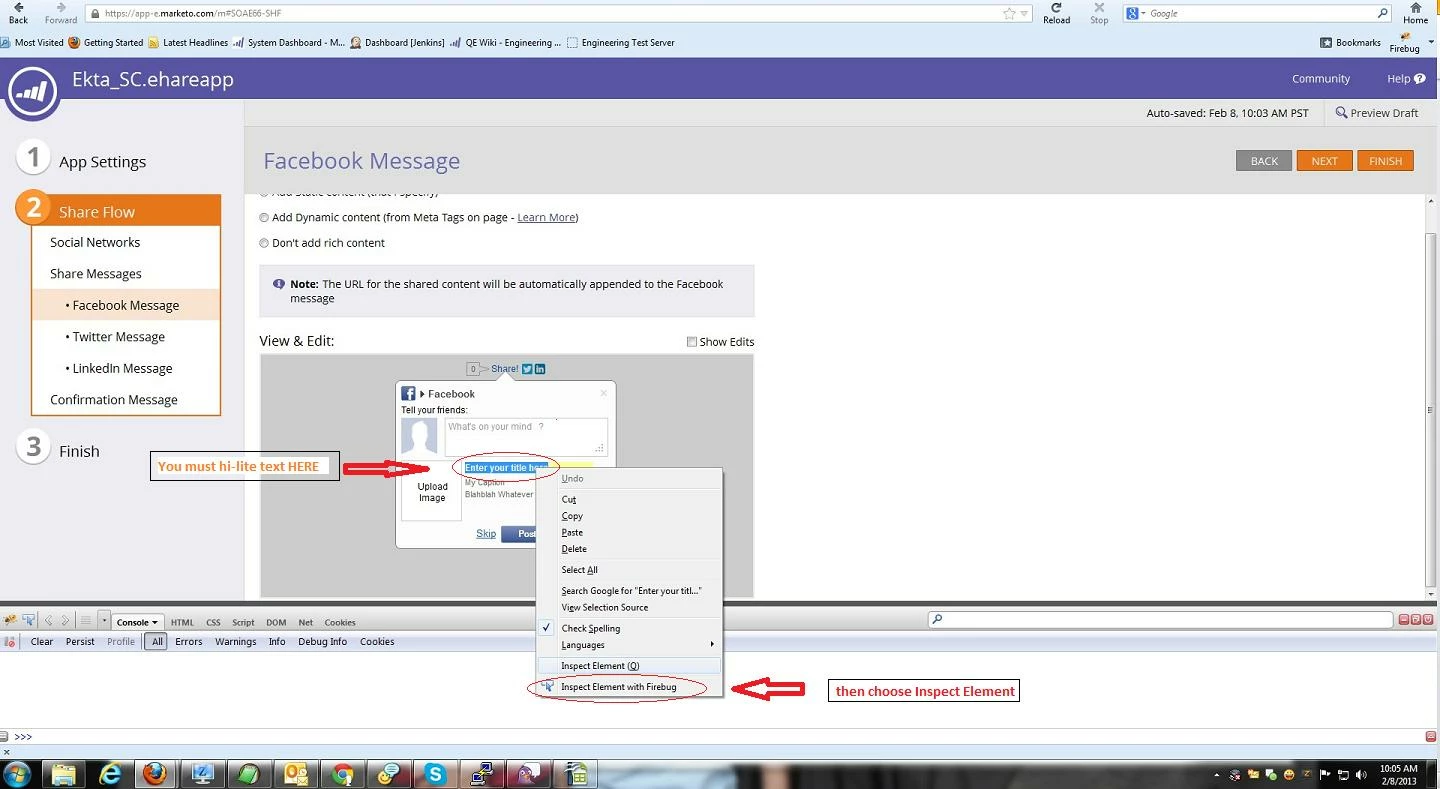Click the NEXT button
This screenshot has height=789, width=1440.
pos(1325,161)
